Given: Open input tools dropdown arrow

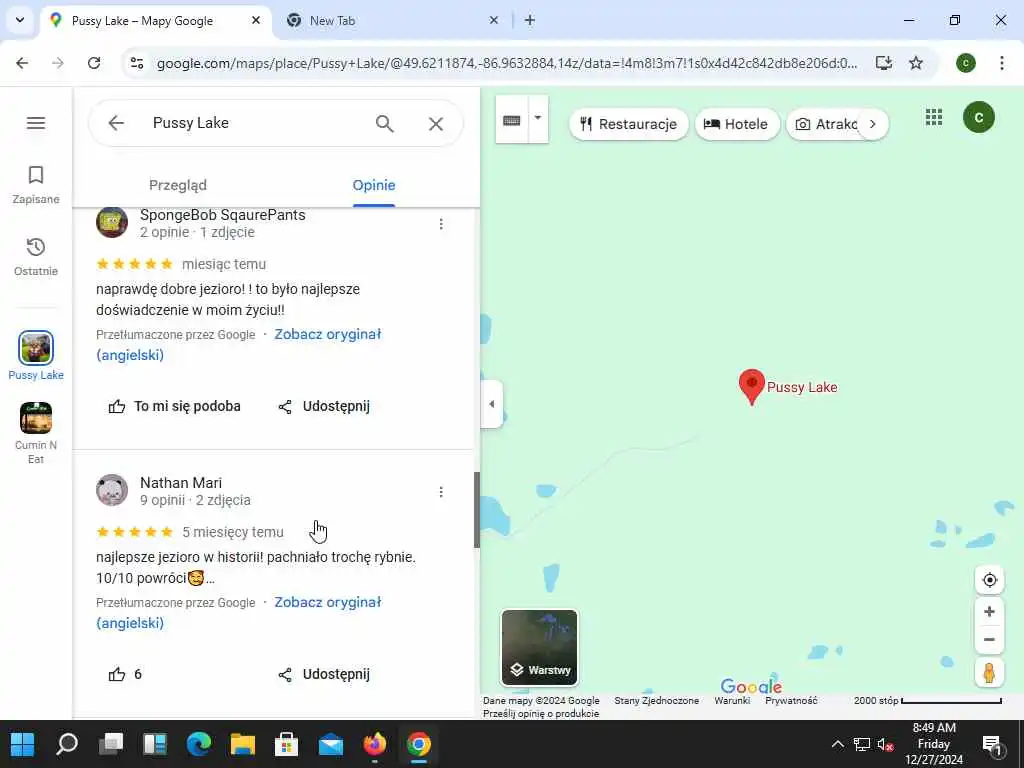Looking at the screenshot, I should 538,120.
